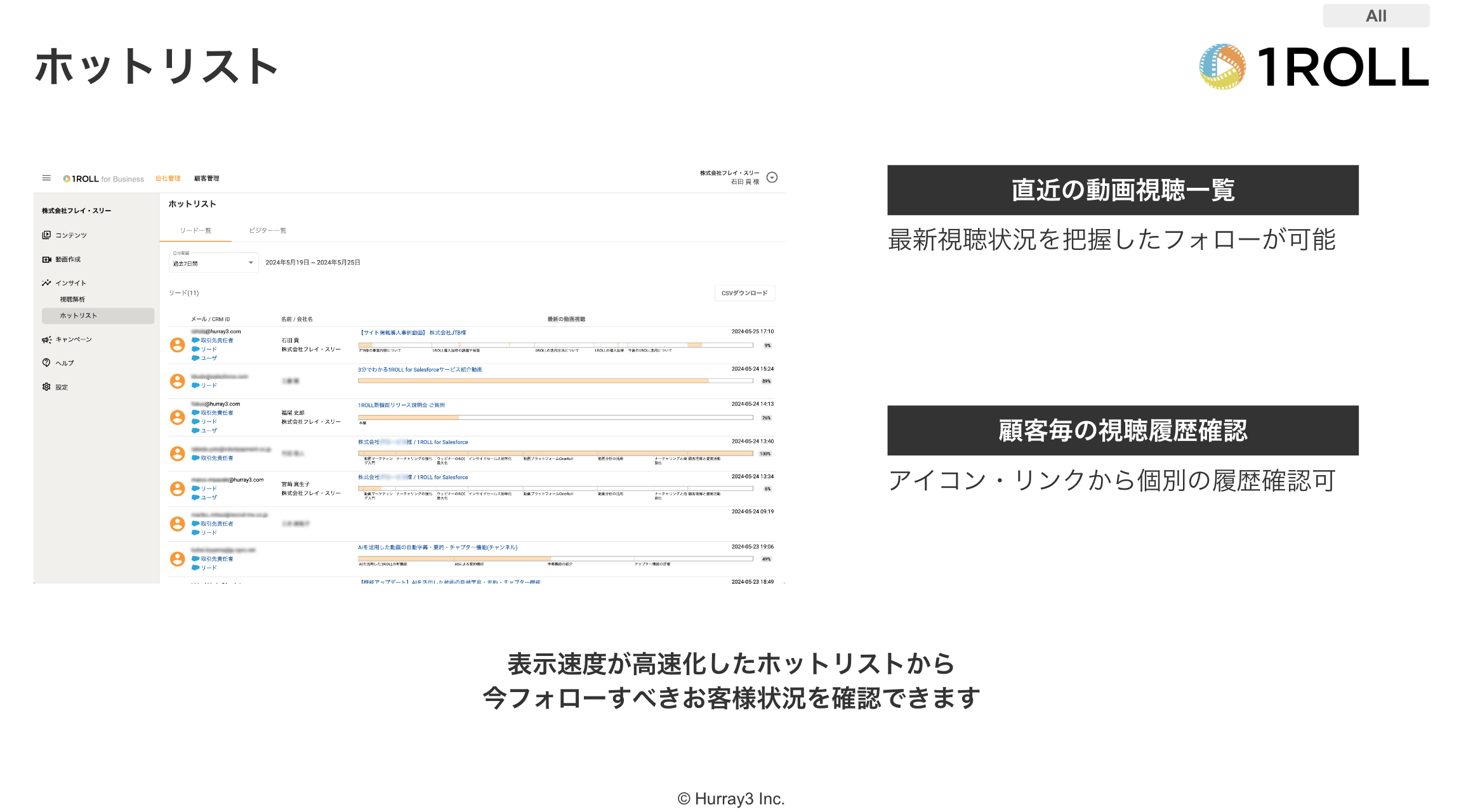
Task: Click the コンテンツ sidebar icon
Action: tap(46, 235)
